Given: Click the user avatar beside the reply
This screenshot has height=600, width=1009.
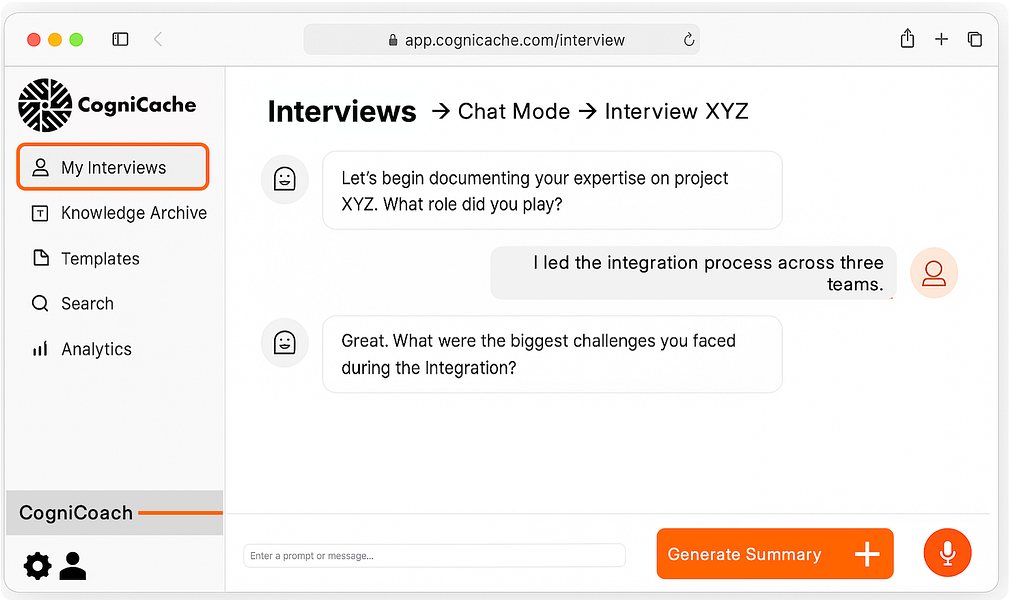Looking at the screenshot, I should pos(934,273).
